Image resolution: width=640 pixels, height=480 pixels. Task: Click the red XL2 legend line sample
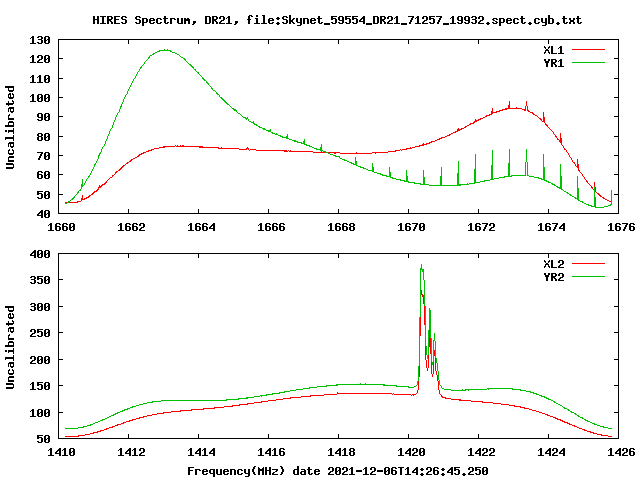pos(588,264)
